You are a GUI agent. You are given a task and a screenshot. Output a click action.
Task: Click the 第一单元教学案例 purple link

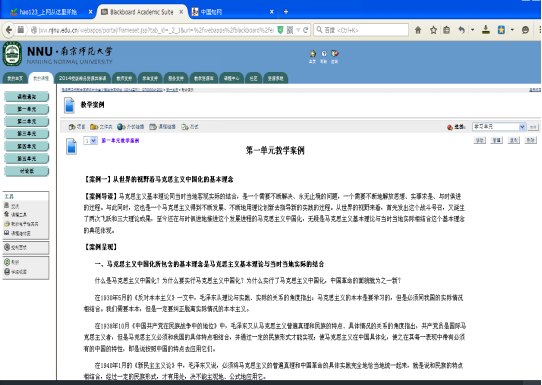pos(120,141)
